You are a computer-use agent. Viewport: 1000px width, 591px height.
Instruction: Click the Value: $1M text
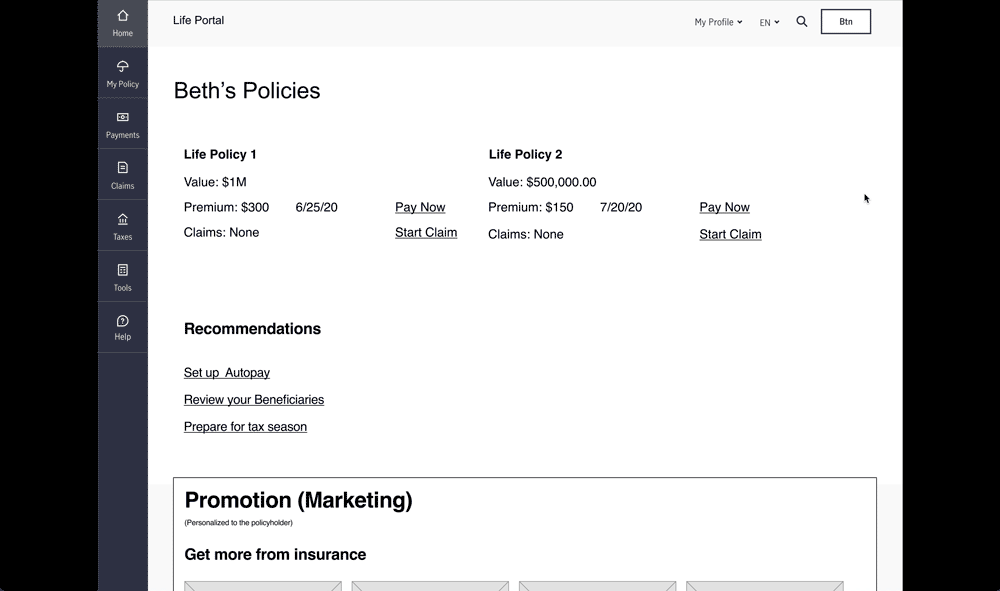point(215,182)
